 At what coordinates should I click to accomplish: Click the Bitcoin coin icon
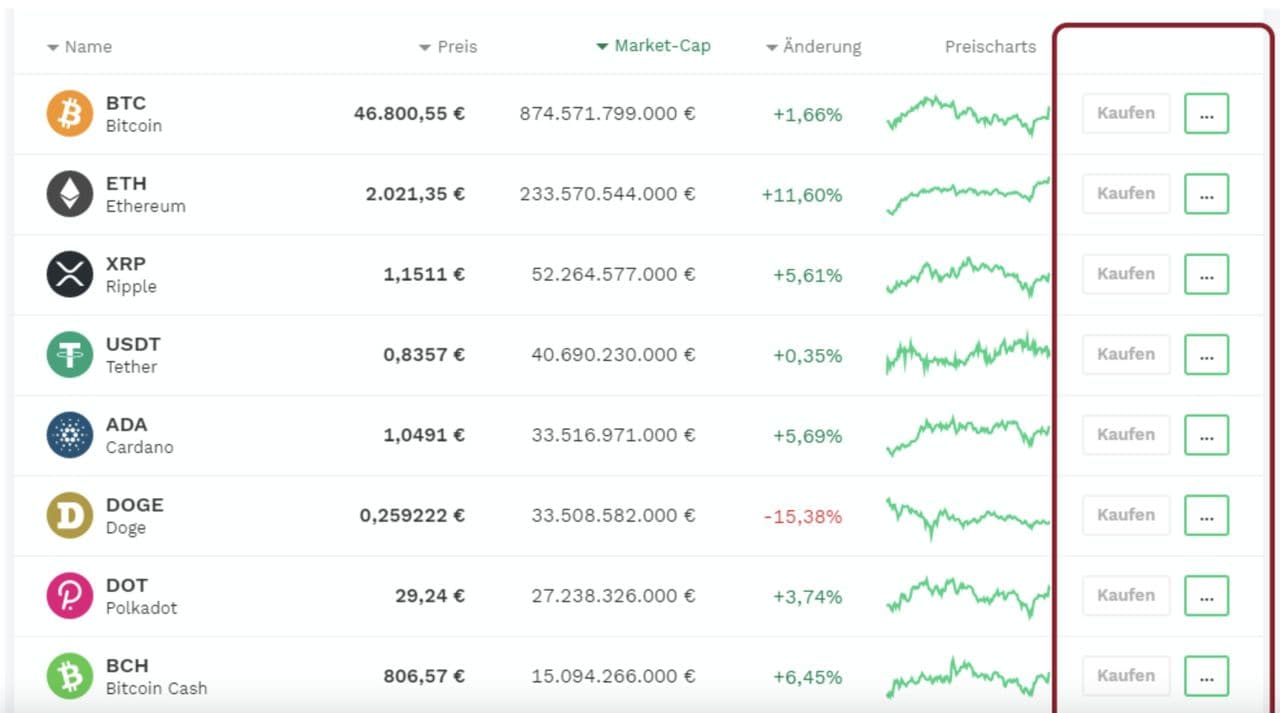point(70,114)
